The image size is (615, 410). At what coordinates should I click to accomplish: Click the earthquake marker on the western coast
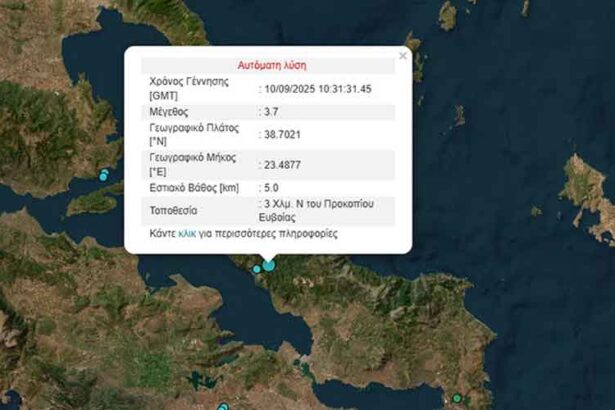click(103, 176)
